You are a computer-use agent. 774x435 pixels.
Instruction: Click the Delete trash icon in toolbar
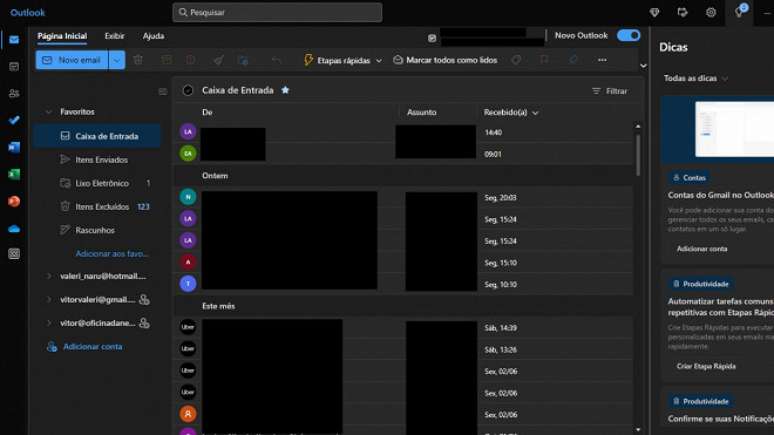click(138, 60)
